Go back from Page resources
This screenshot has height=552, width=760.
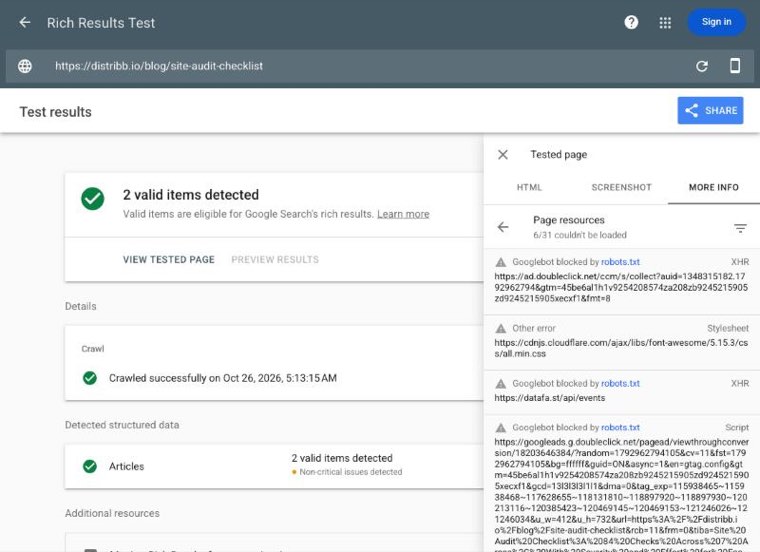pos(503,227)
